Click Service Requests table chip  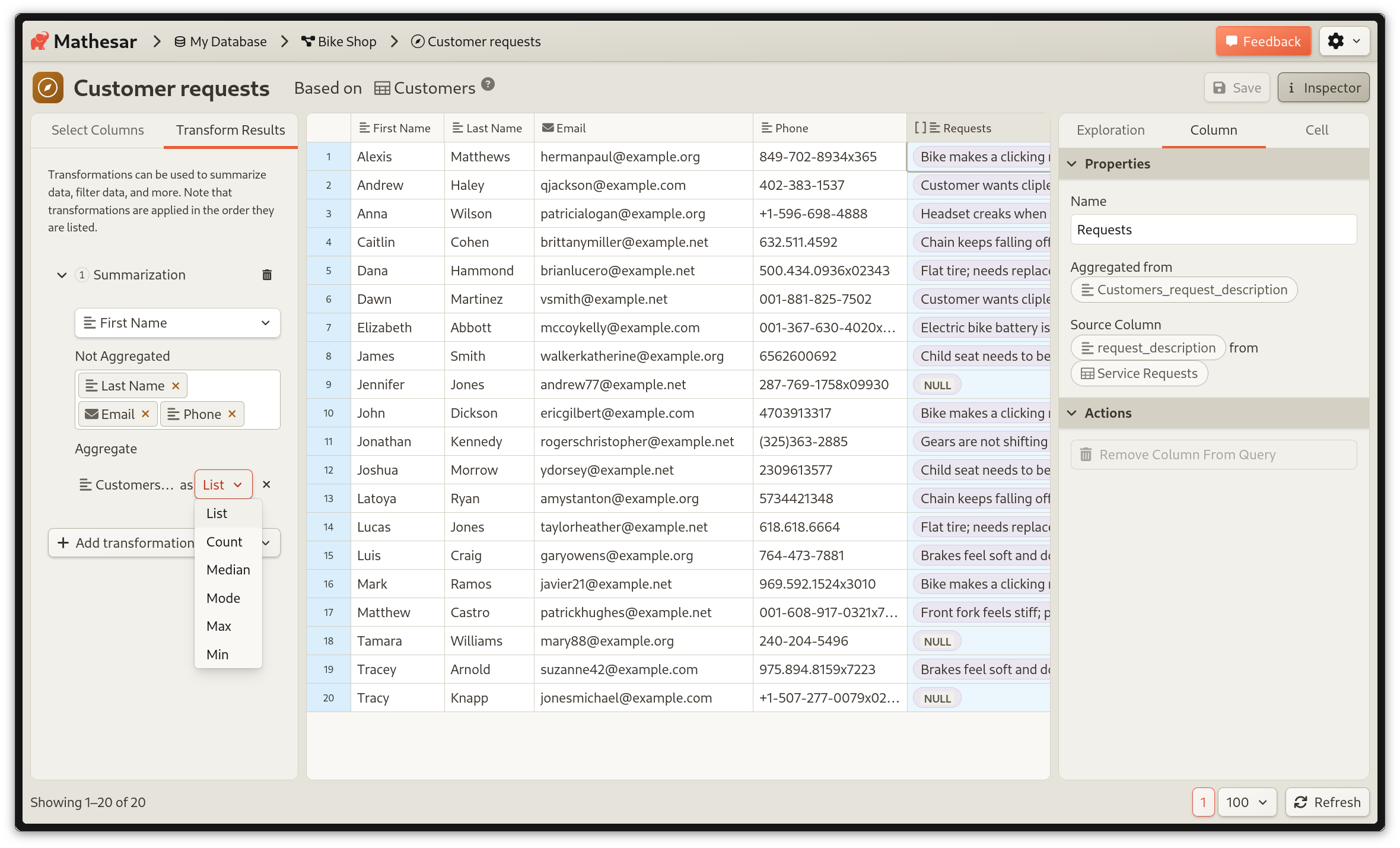click(1139, 373)
